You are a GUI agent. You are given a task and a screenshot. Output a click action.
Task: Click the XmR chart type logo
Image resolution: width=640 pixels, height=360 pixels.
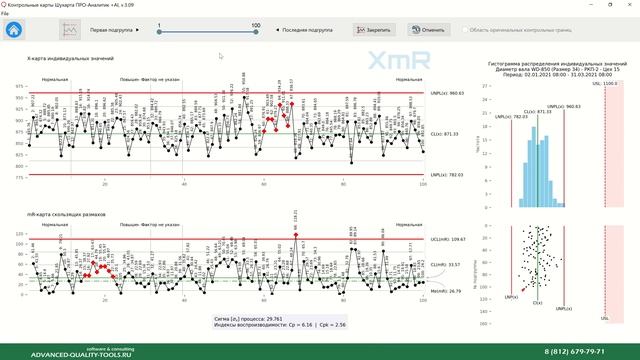(x=399, y=60)
